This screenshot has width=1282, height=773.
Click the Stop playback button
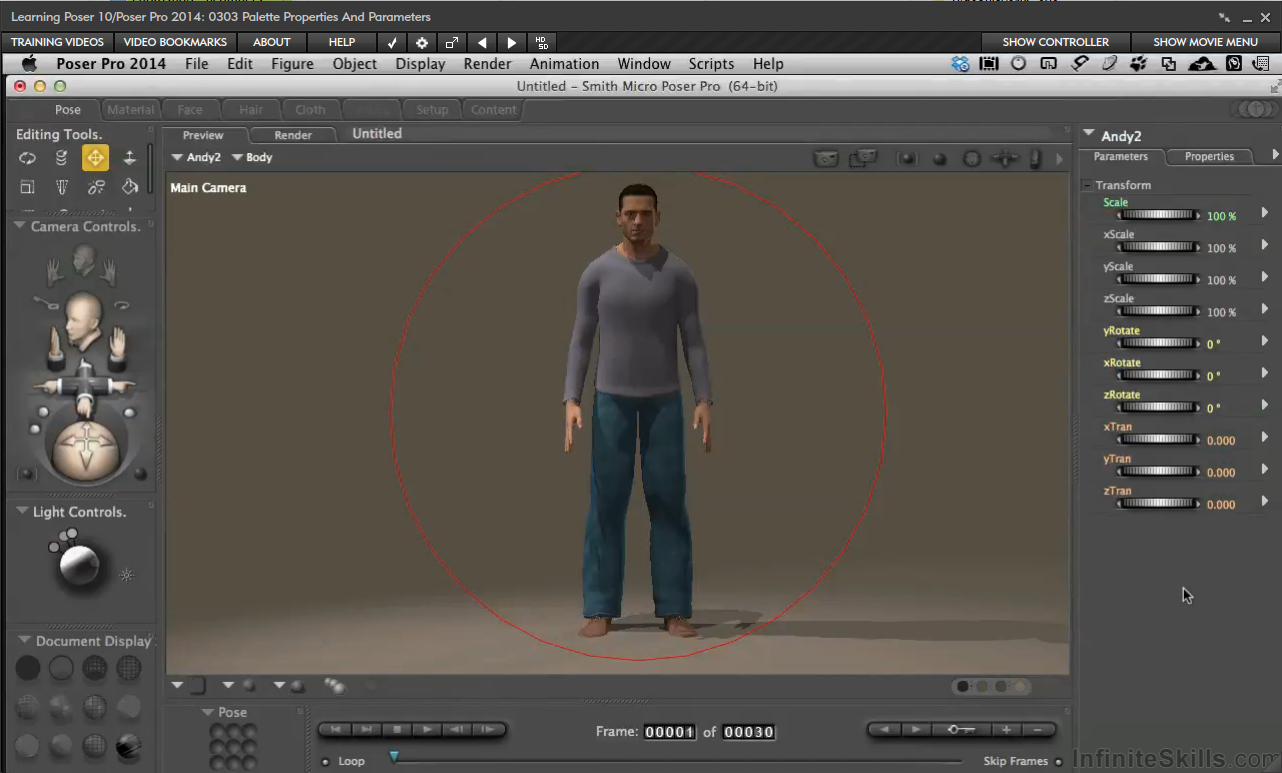(397, 730)
